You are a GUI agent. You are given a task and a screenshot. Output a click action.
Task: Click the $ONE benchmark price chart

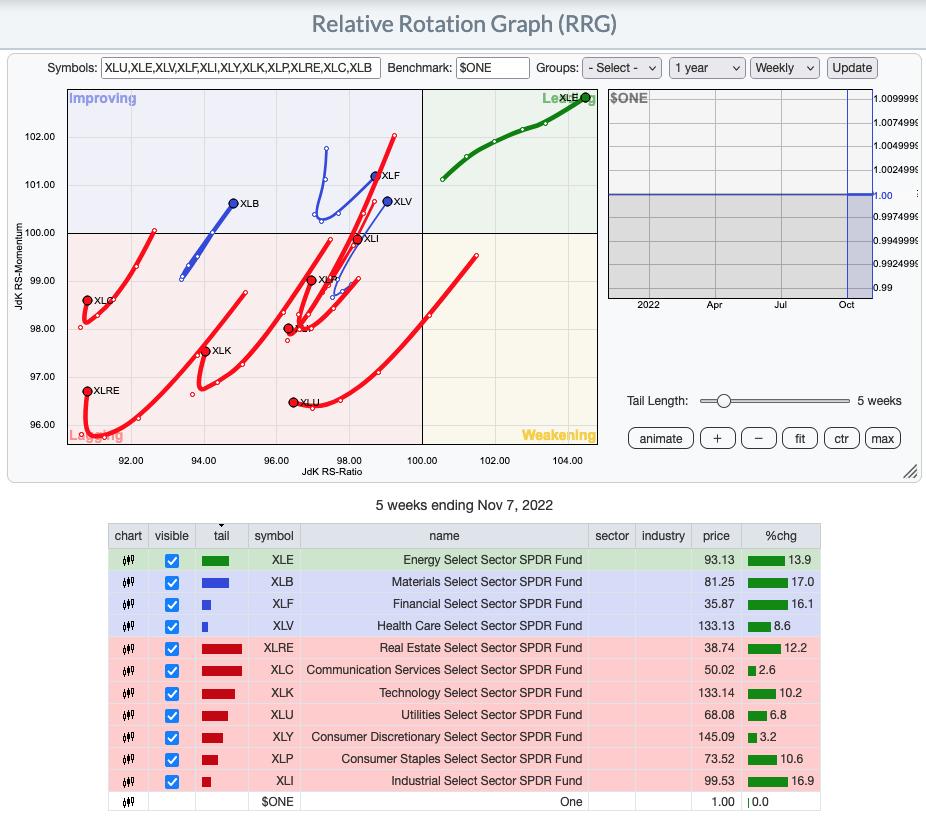[x=741, y=194]
